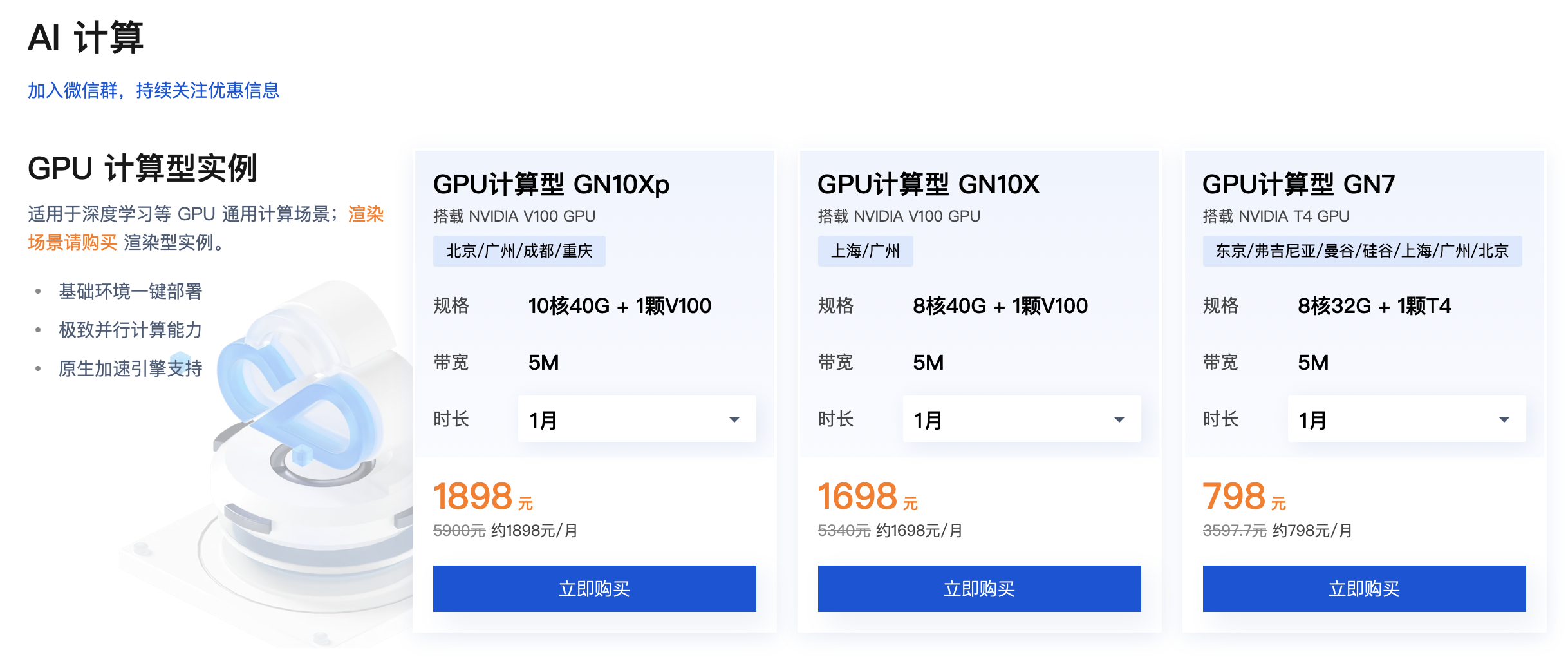Open the GN10Xp duration dropdown

click(x=637, y=419)
